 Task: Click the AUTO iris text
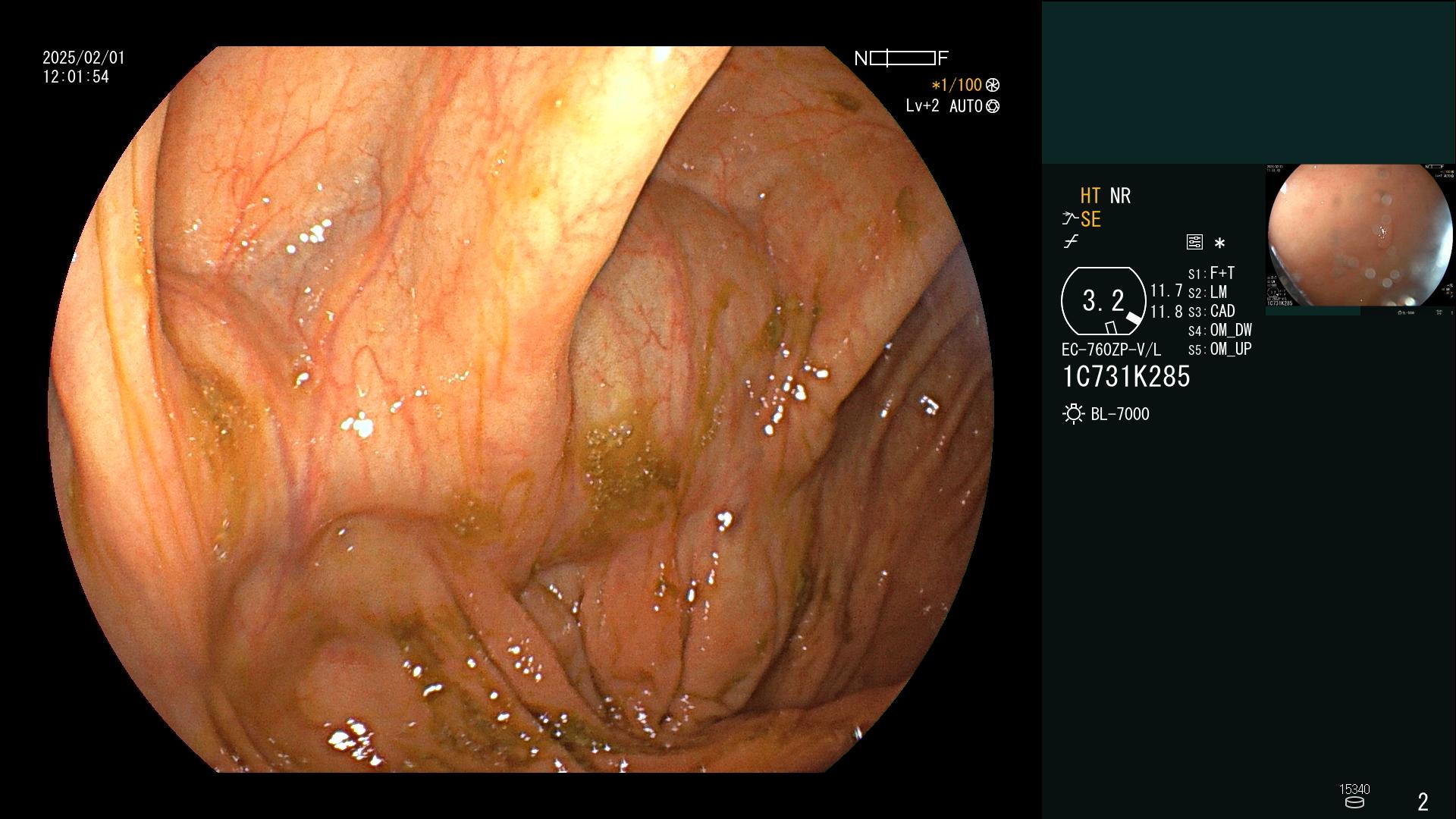966,106
